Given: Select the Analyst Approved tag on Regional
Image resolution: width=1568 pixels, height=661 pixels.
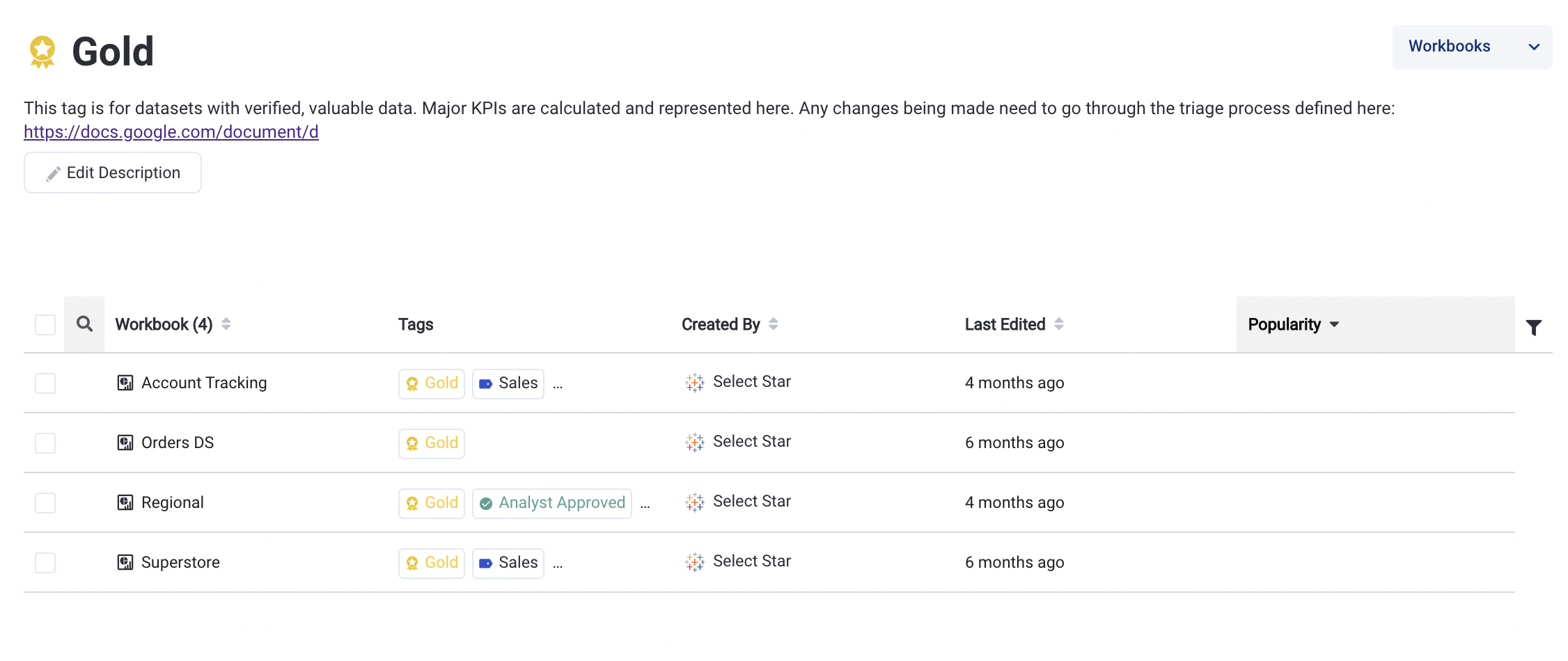Looking at the screenshot, I should pyautogui.click(x=552, y=503).
